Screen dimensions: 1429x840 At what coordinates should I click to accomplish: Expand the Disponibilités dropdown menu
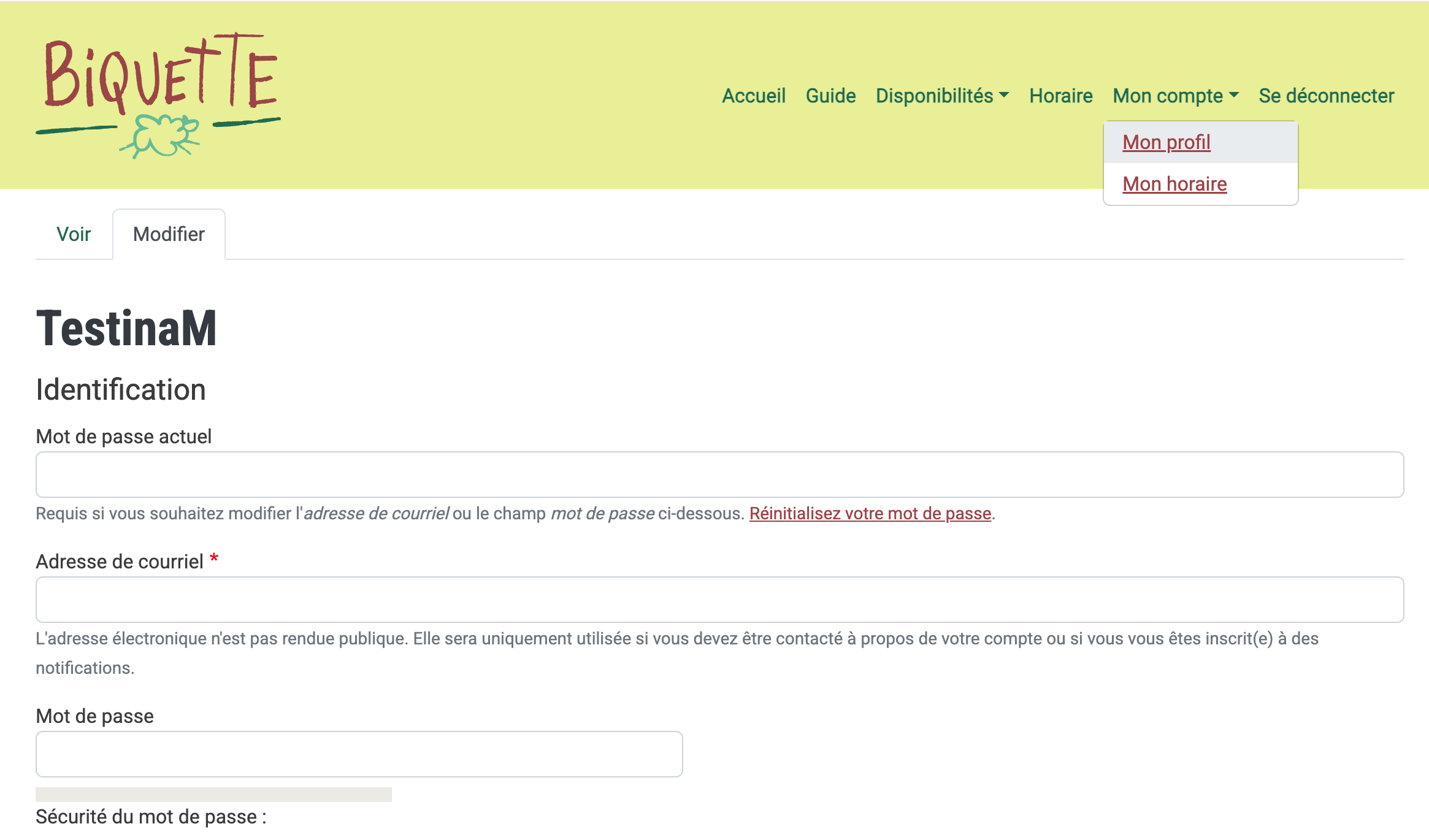point(935,96)
